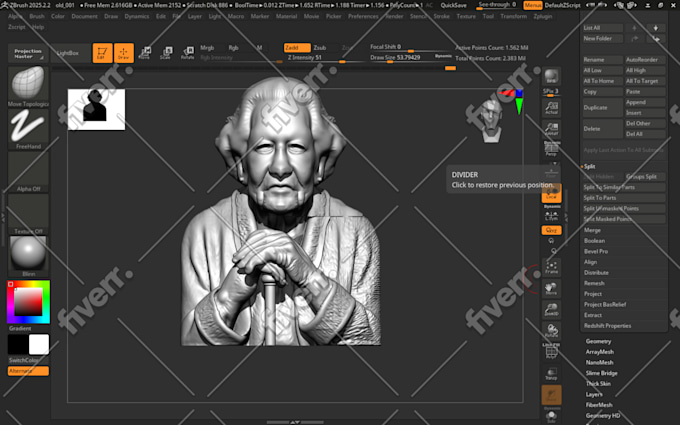Collapse the Split section
The image size is (680, 425).
point(589,167)
